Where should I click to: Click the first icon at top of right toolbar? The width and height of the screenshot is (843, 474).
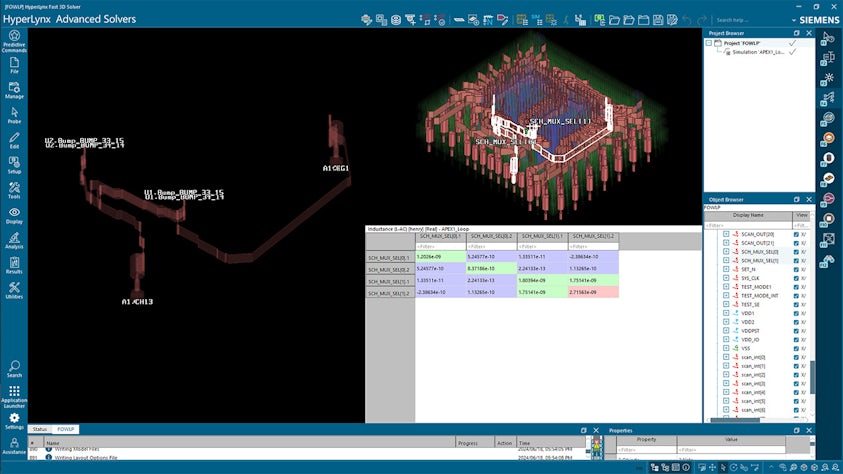[828, 38]
